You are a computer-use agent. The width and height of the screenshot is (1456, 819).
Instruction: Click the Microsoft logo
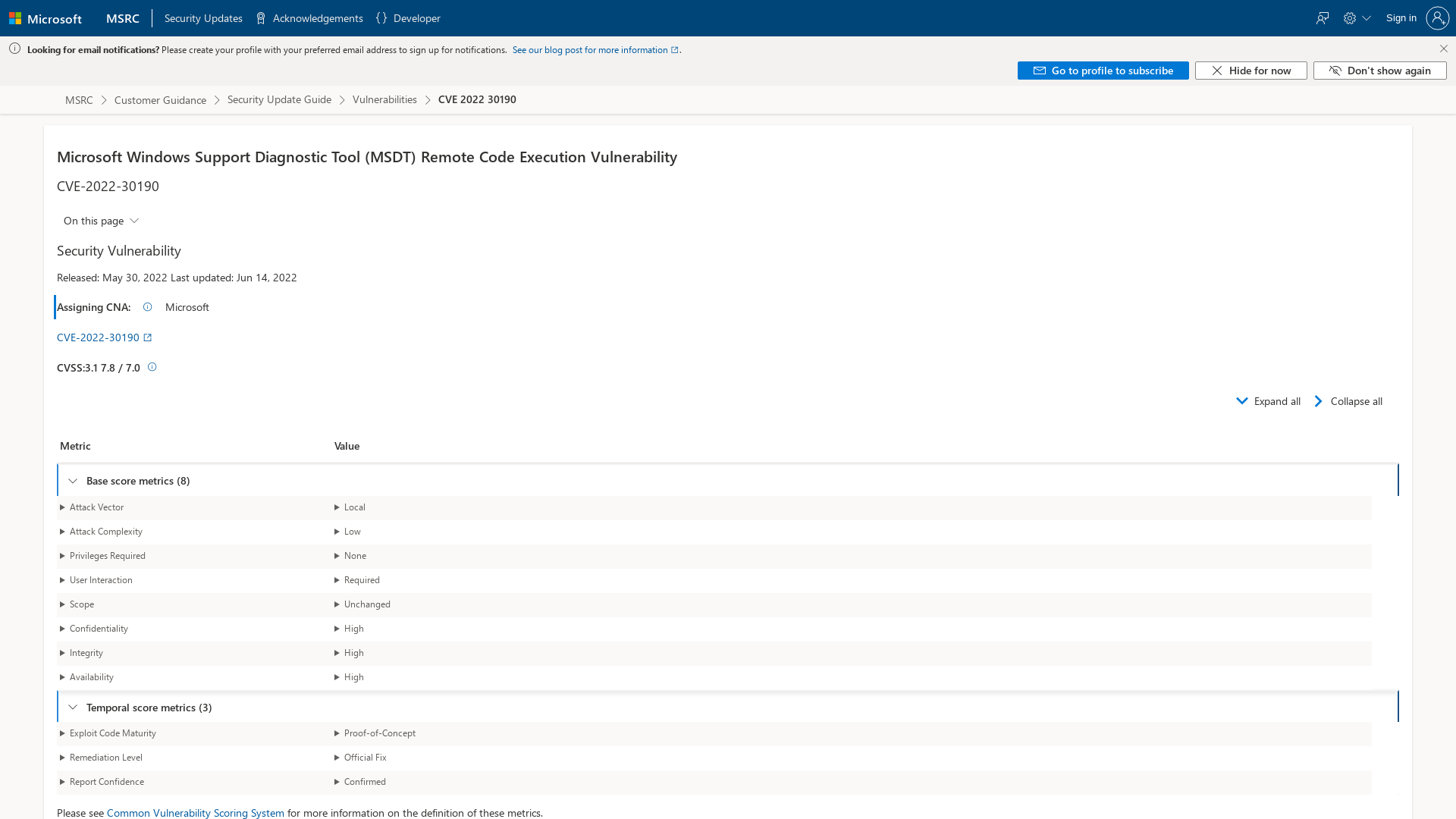45,18
